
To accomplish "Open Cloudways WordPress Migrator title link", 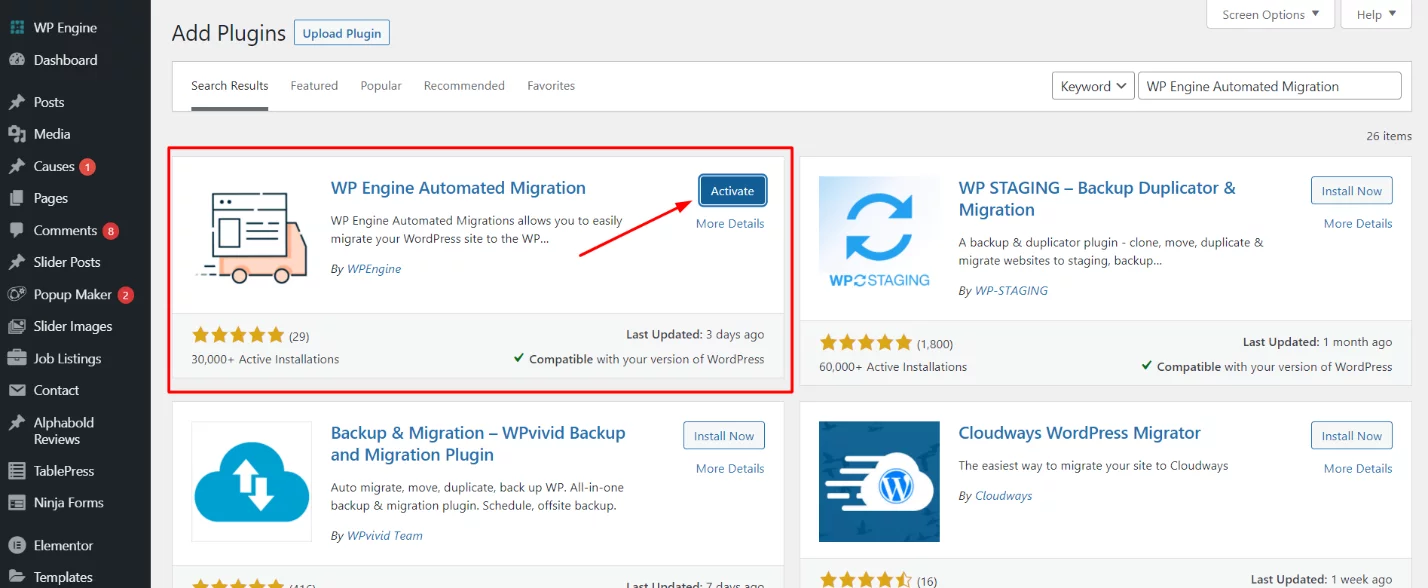I will 1080,433.
